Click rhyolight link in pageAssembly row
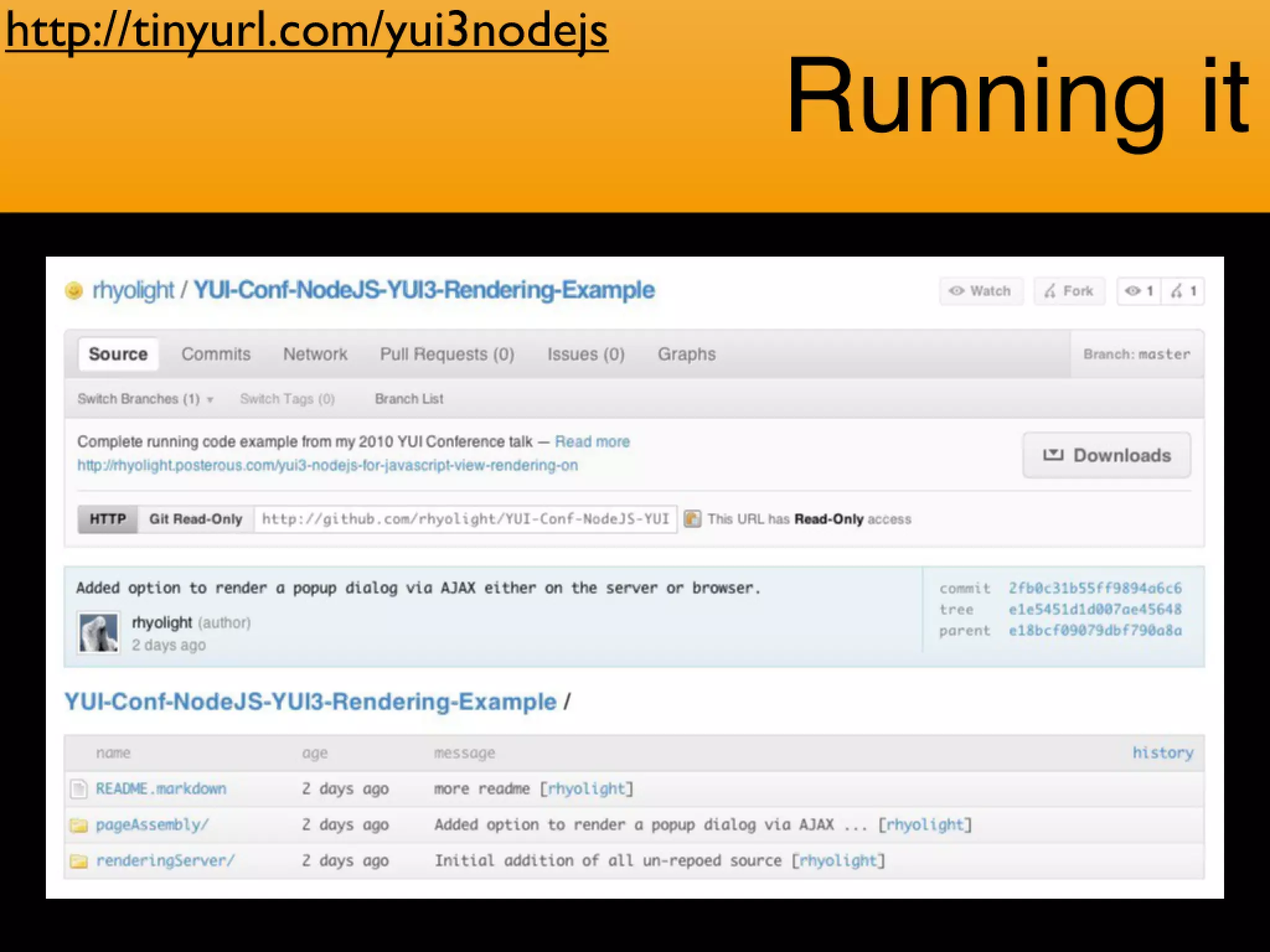The width and height of the screenshot is (1270, 952). (925, 824)
